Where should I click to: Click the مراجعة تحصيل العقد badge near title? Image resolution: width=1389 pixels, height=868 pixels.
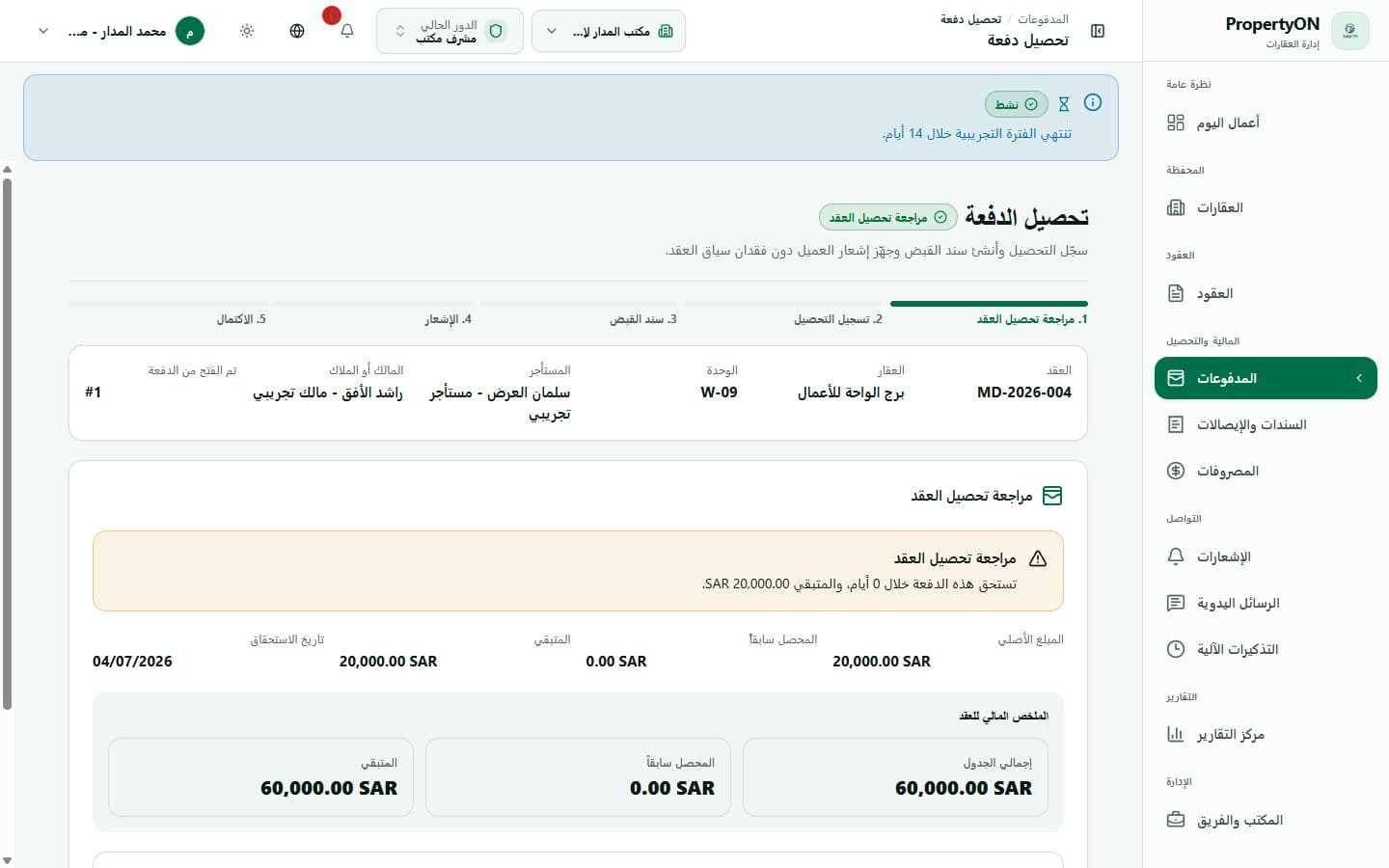(x=888, y=217)
